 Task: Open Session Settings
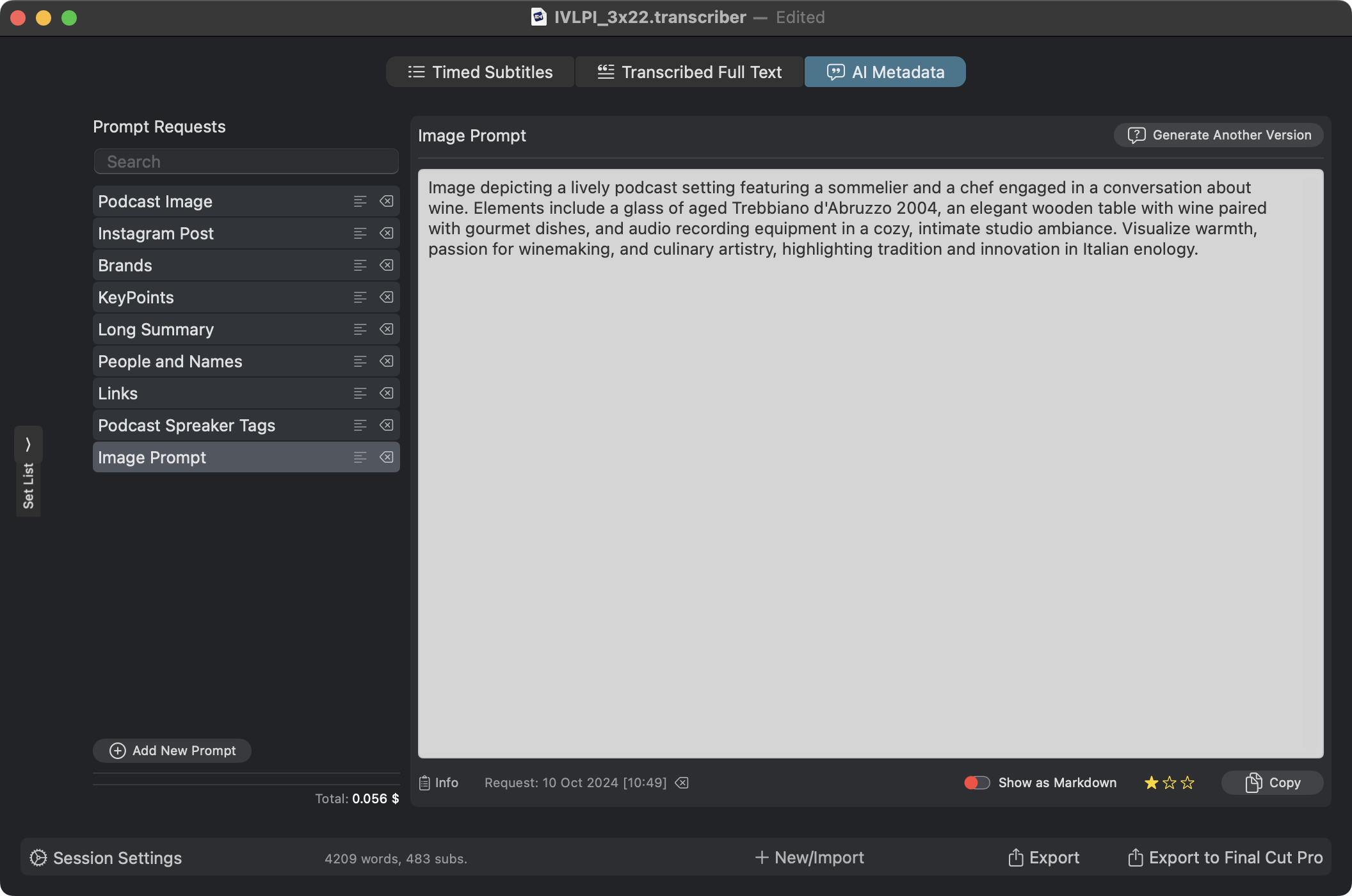106,858
